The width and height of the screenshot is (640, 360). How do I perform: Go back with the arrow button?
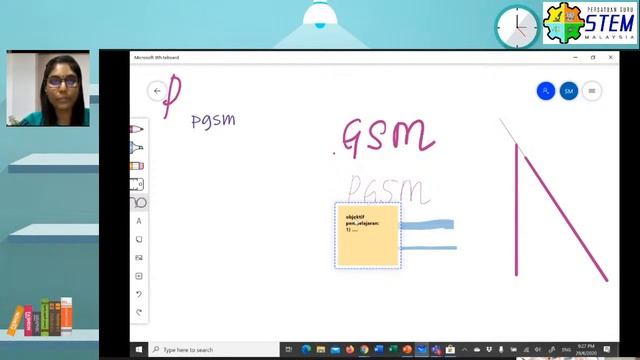(x=157, y=91)
